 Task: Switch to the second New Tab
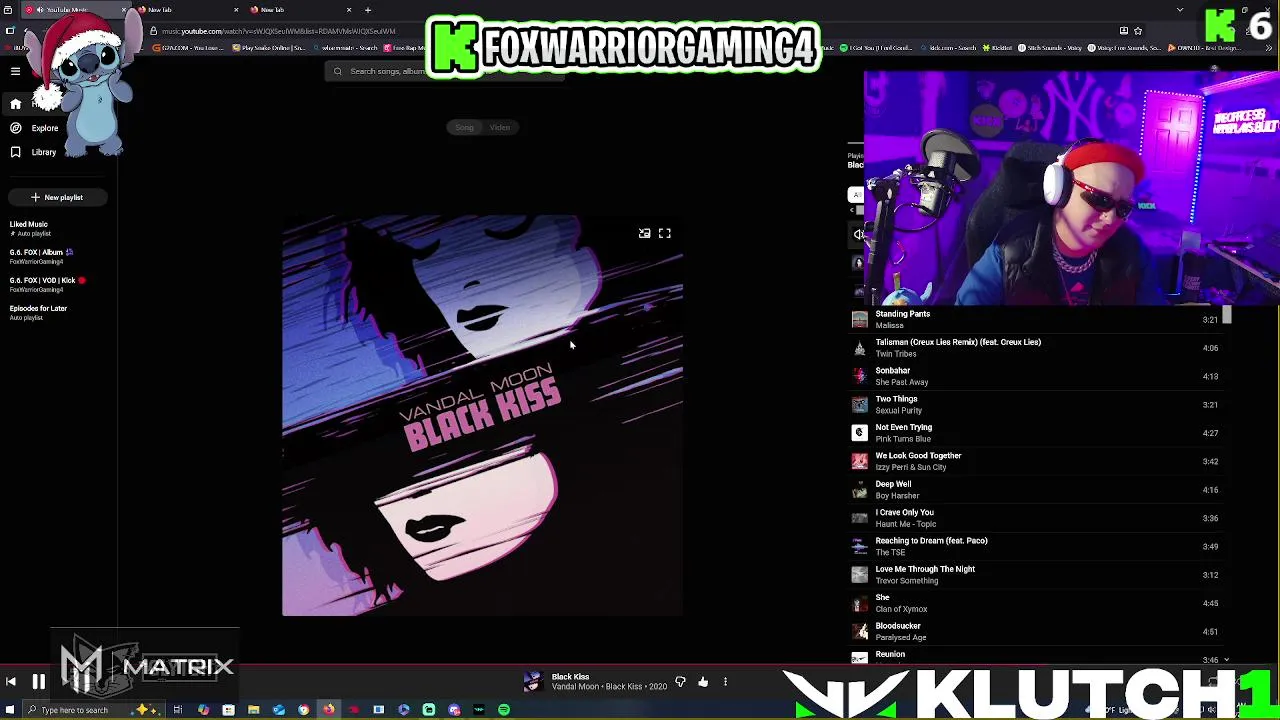[300, 10]
